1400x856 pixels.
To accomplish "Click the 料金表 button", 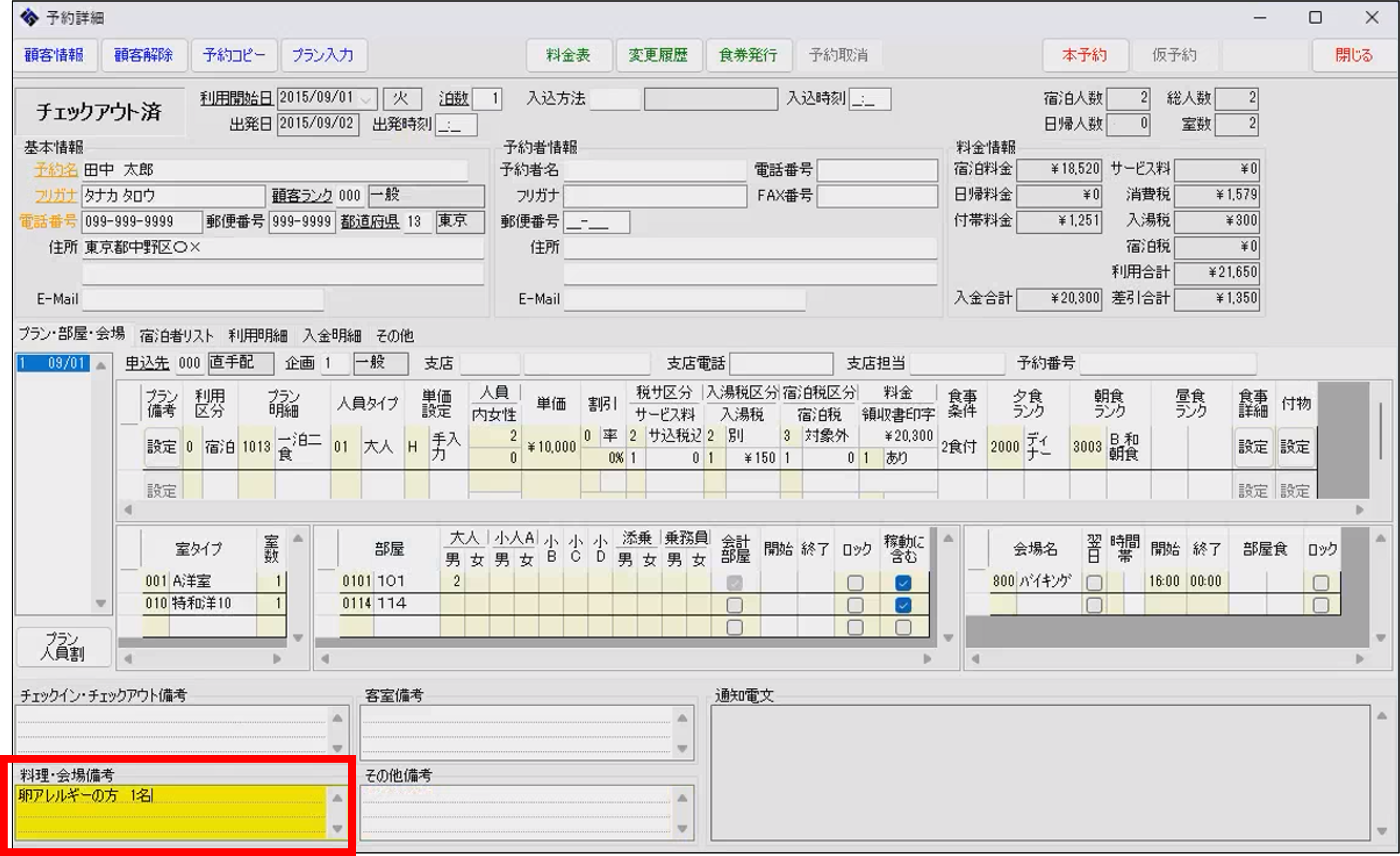I will point(568,55).
